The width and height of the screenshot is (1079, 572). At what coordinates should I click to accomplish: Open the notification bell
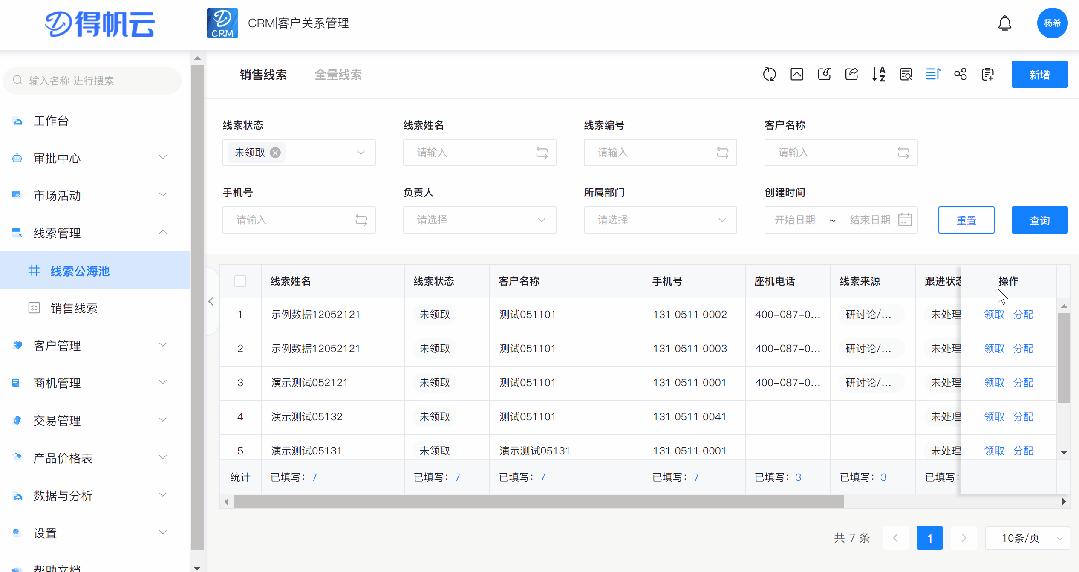[1005, 24]
